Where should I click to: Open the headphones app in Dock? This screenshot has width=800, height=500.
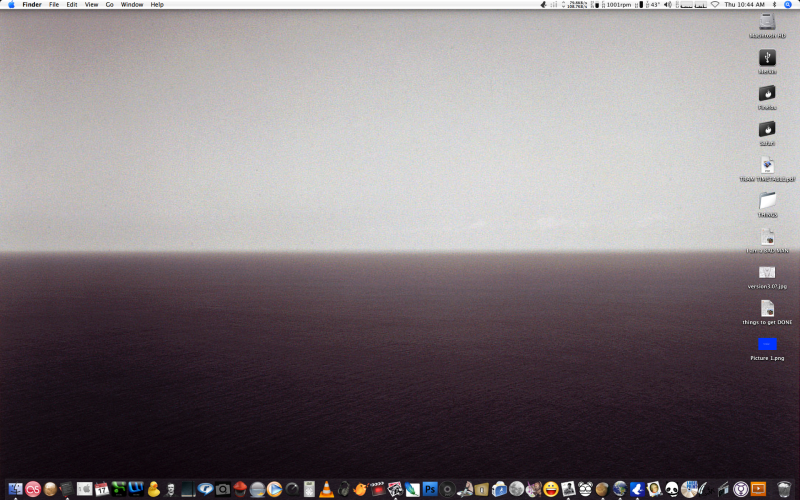(343, 489)
